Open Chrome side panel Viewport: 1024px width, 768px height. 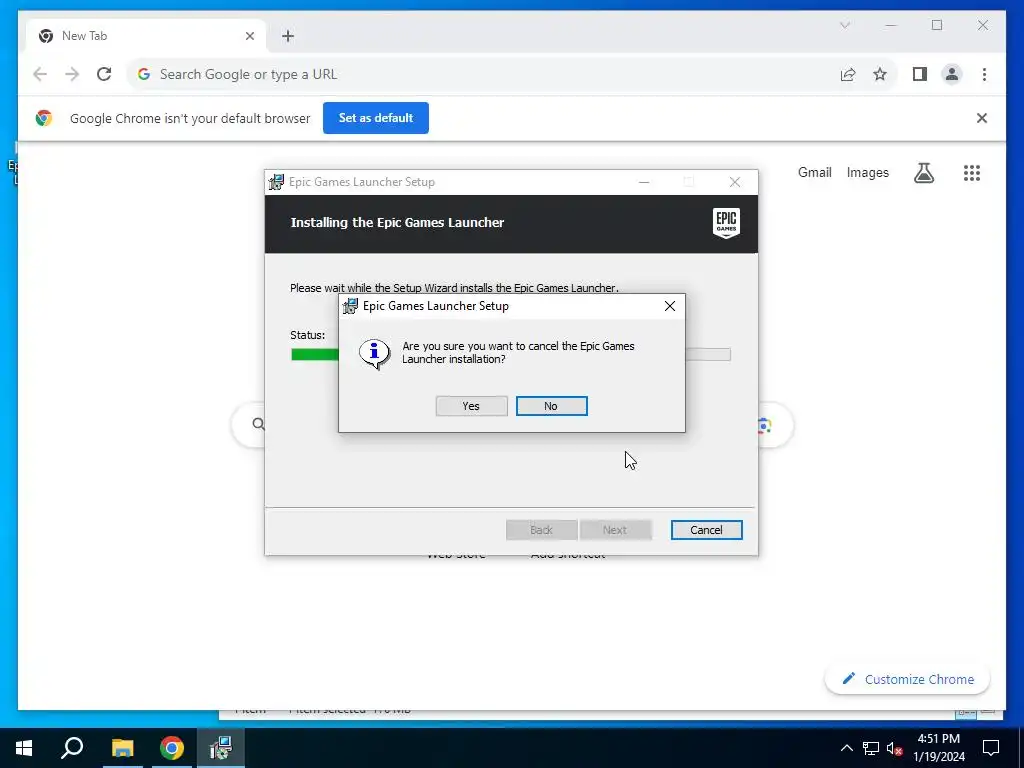click(x=920, y=74)
